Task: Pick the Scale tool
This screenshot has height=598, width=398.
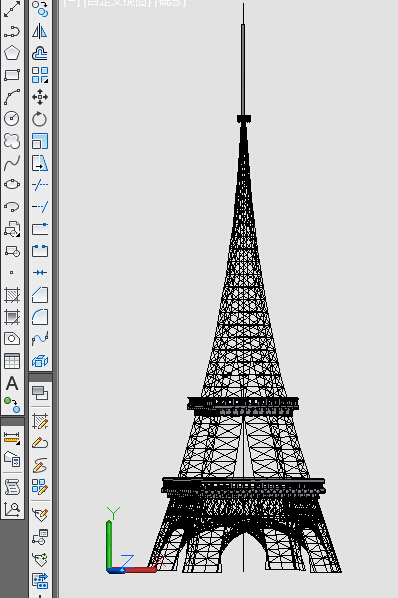Action: click(x=40, y=141)
